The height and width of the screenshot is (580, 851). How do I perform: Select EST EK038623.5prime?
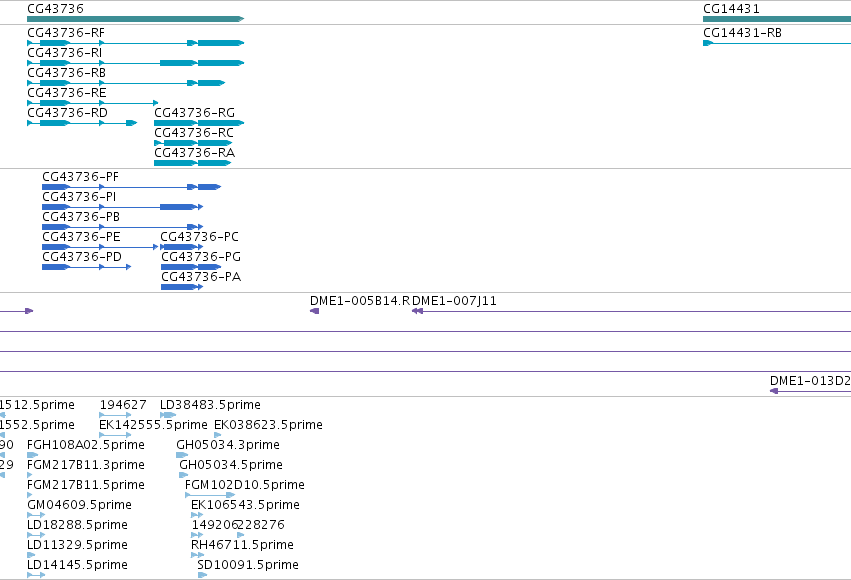coord(218,436)
